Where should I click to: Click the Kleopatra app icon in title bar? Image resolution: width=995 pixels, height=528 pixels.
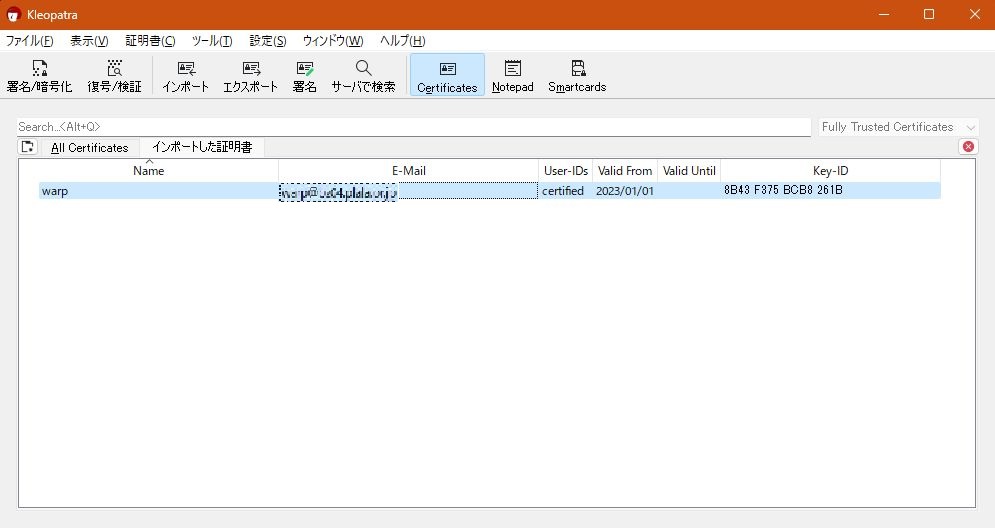[13, 15]
